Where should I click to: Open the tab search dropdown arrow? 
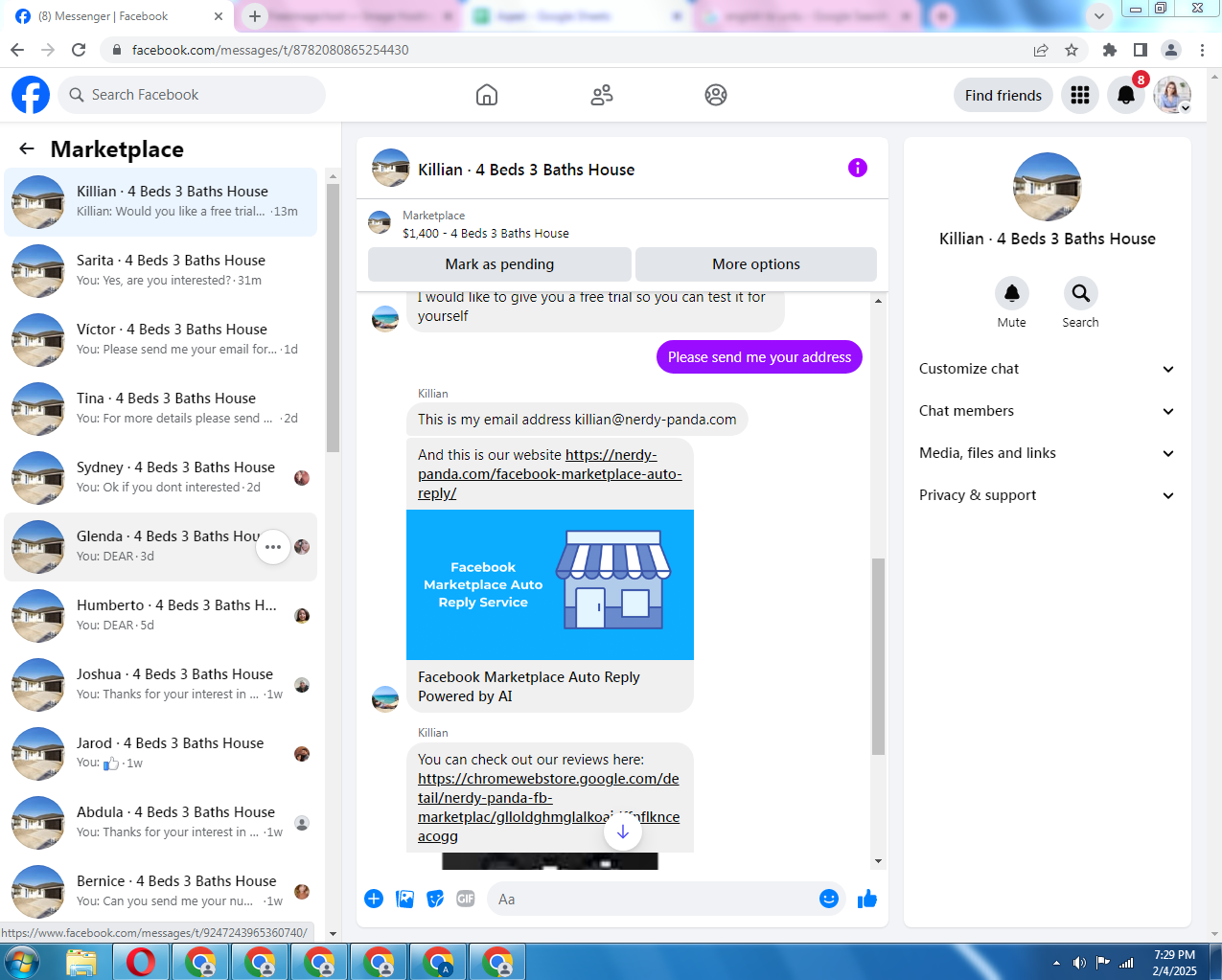[x=1098, y=16]
